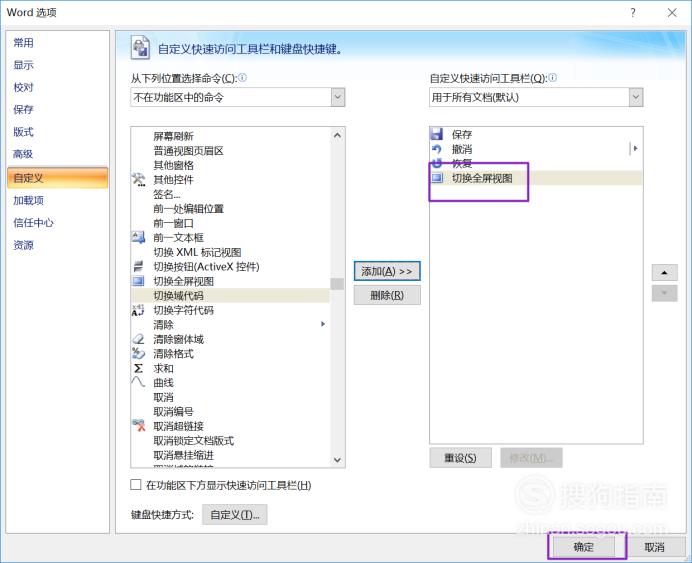Click the 曲线 curve icon
This screenshot has height=563, width=692.
pyautogui.click(x=138, y=382)
